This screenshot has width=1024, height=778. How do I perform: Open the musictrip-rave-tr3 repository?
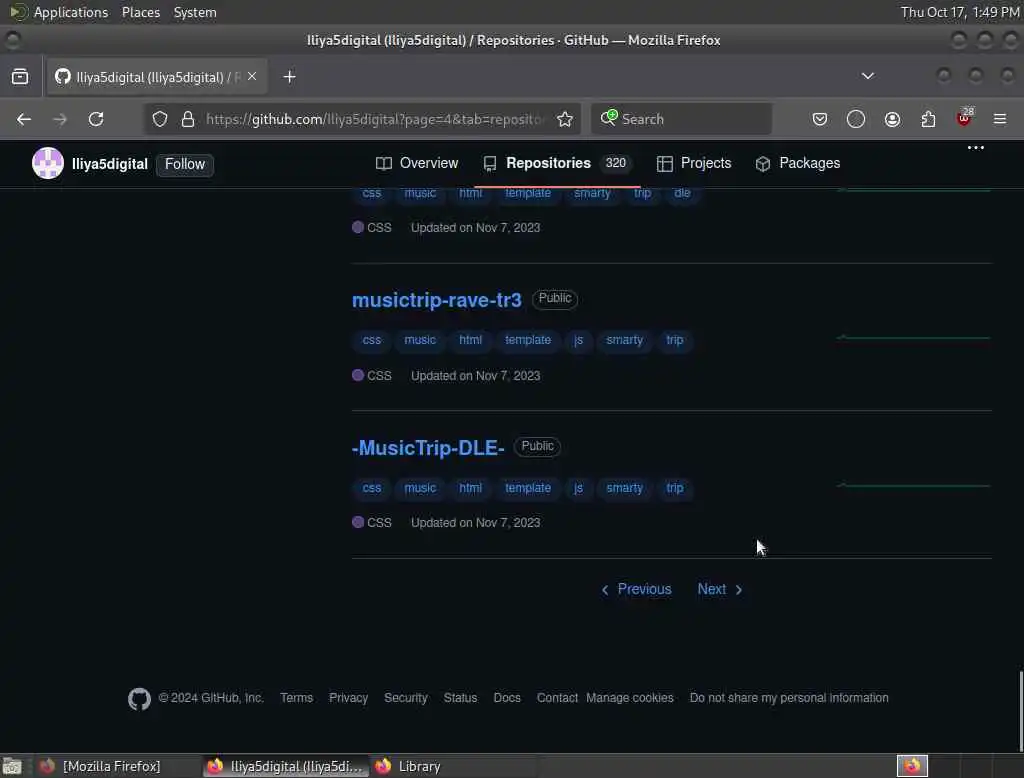pyautogui.click(x=436, y=300)
